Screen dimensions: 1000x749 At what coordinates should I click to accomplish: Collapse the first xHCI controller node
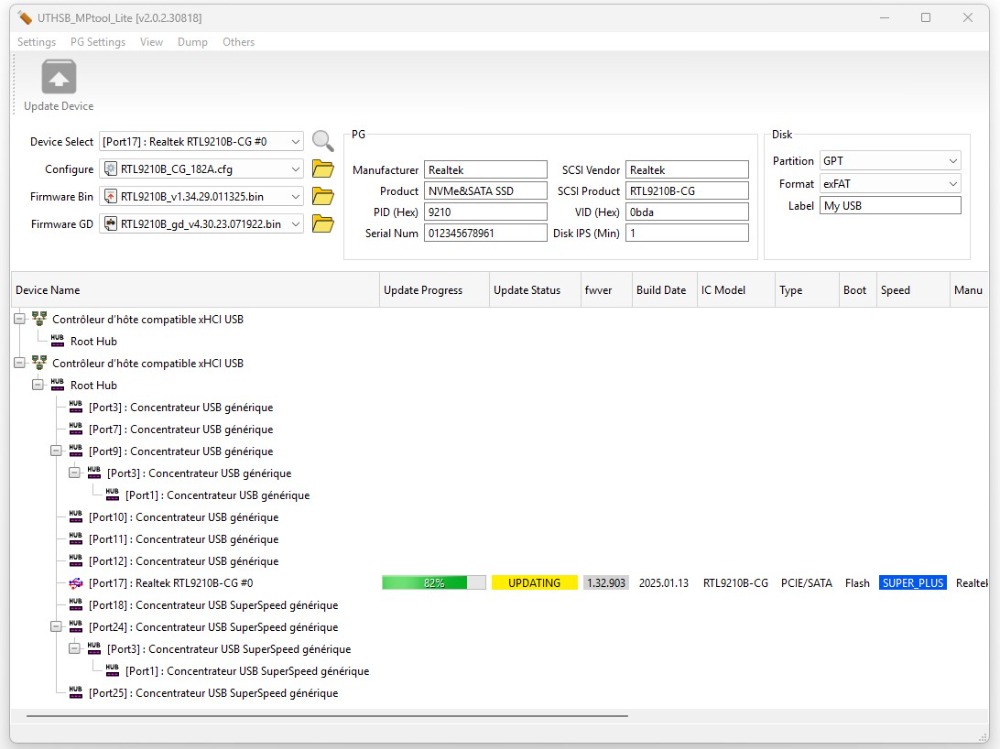coord(20,319)
